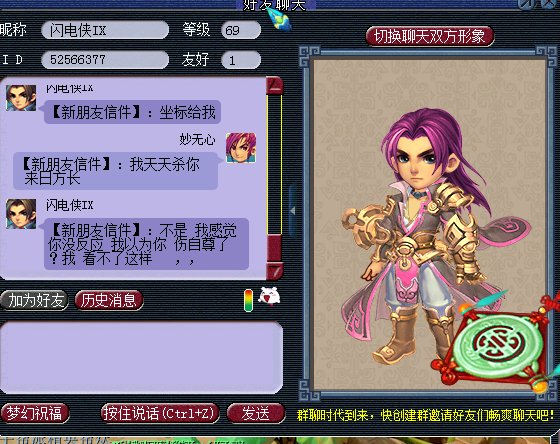Image resolution: width=560 pixels, height=444 pixels.
Task: Click scroll-up arrow of chat history
Action: 275,86
